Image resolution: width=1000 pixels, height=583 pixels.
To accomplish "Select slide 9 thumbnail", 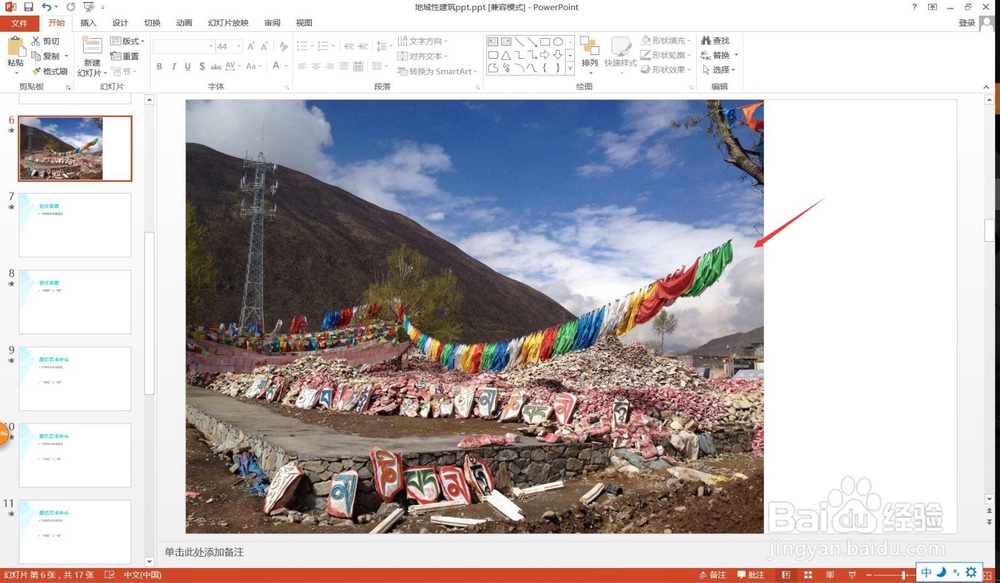I will (75, 378).
